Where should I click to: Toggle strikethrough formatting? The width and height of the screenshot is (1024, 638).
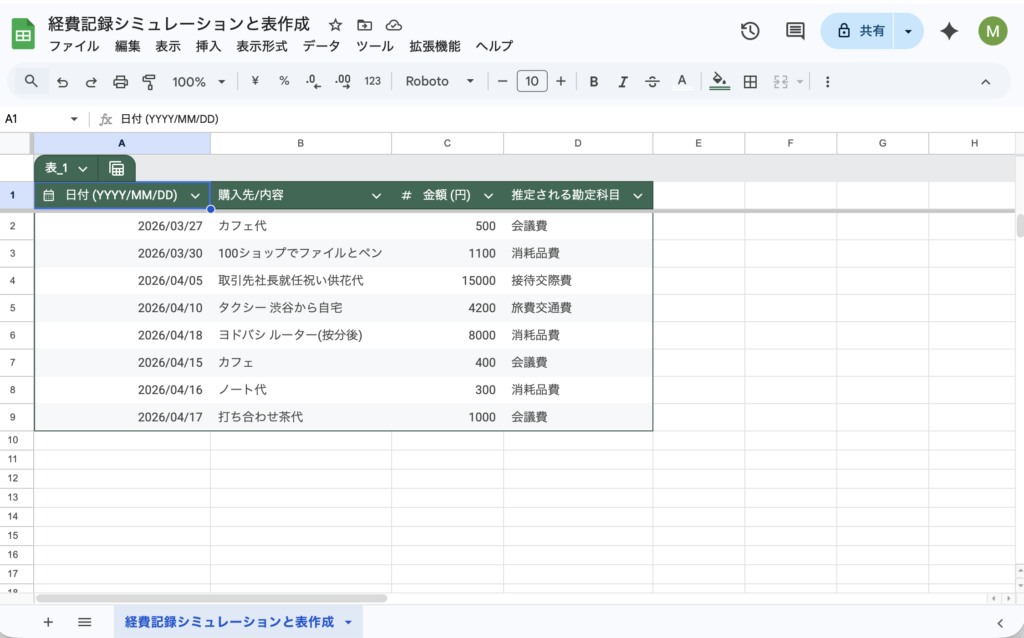tap(652, 82)
